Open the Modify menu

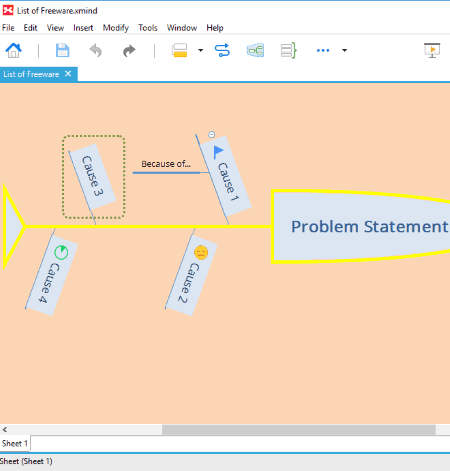point(116,28)
